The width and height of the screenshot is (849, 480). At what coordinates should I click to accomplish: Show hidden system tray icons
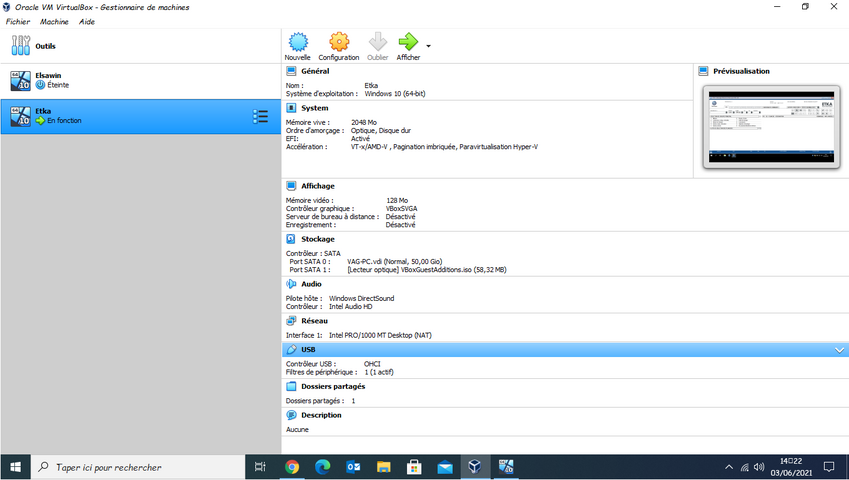729,467
